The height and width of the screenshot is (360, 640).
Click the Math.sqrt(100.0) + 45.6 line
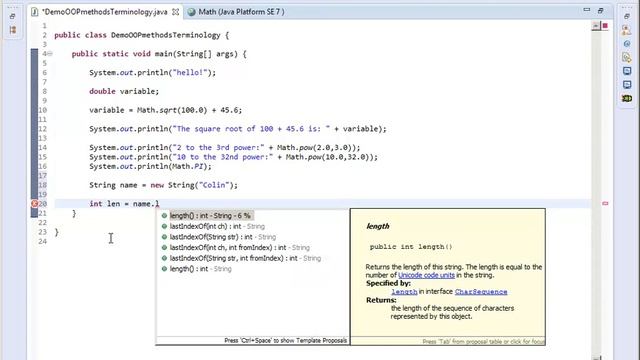coord(166,110)
